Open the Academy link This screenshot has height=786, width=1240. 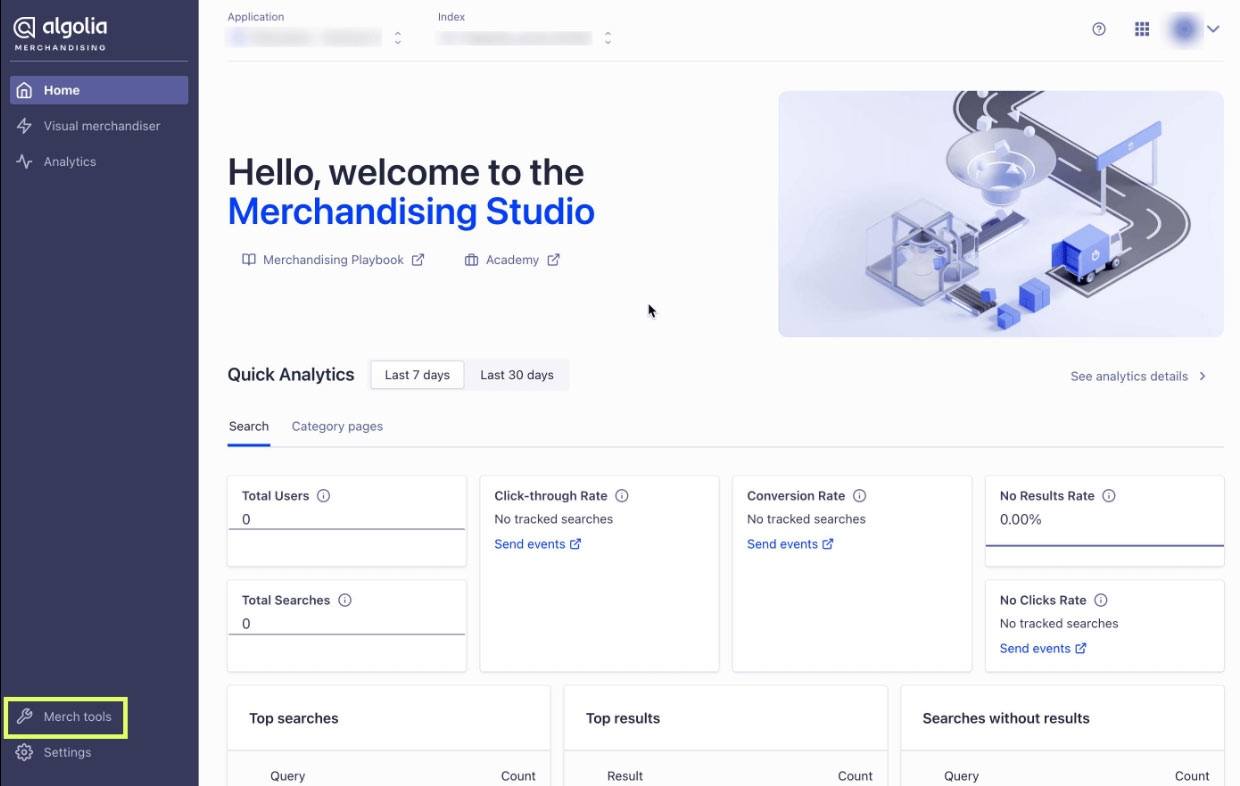point(512,260)
